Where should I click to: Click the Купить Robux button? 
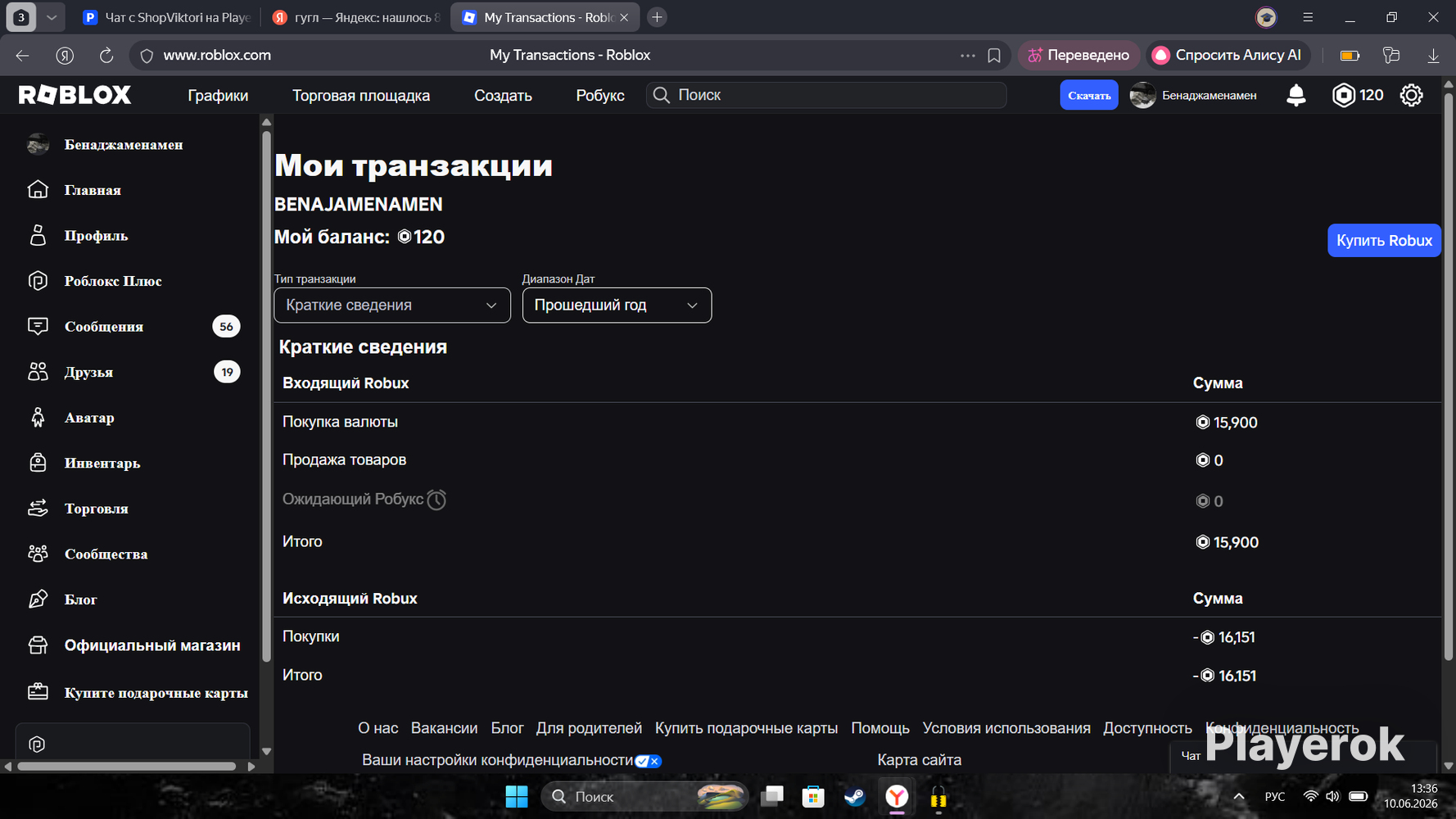[1384, 241]
